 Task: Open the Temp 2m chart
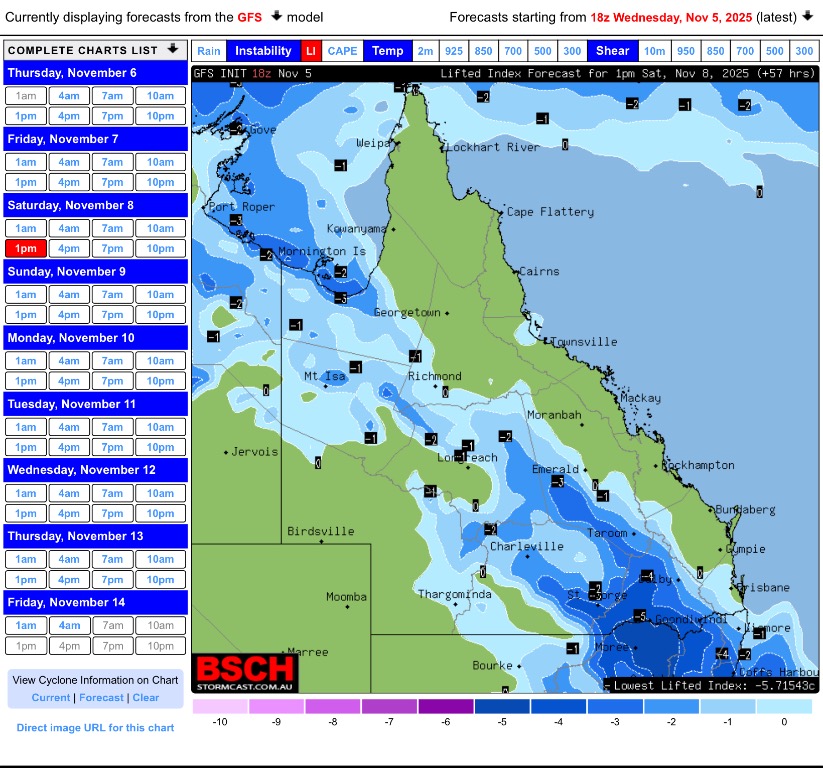426,51
